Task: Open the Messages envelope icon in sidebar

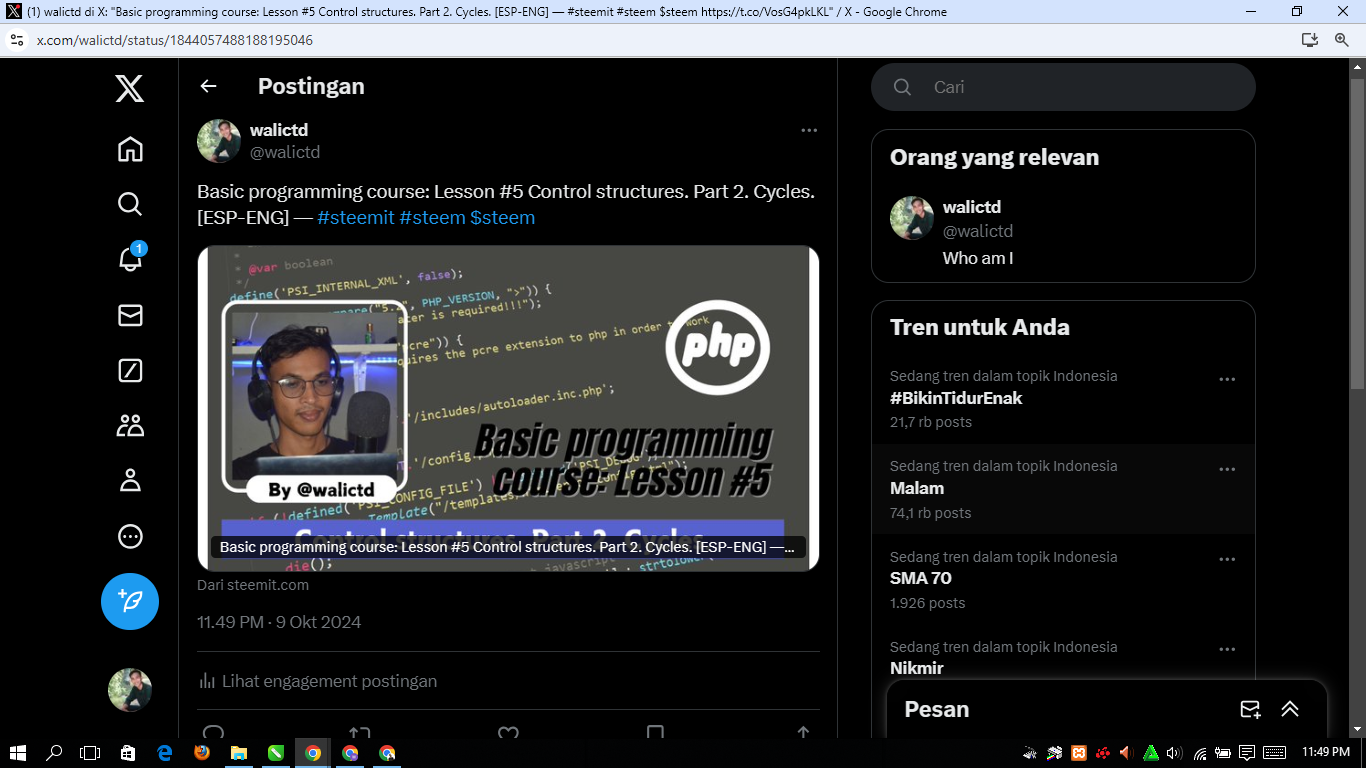Action: click(x=130, y=315)
